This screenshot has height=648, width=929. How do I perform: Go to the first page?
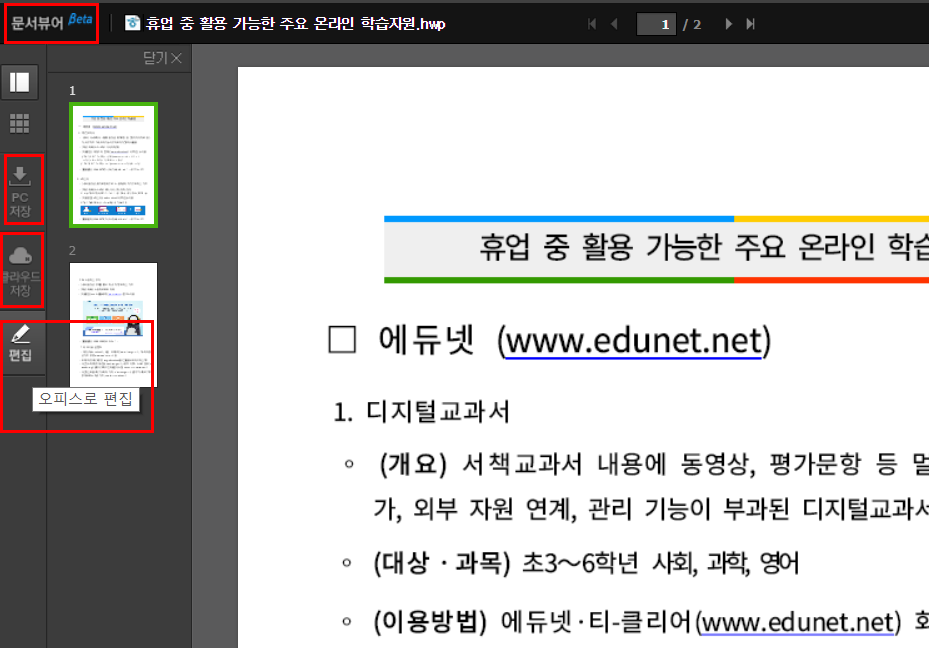click(x=591, y=24)
